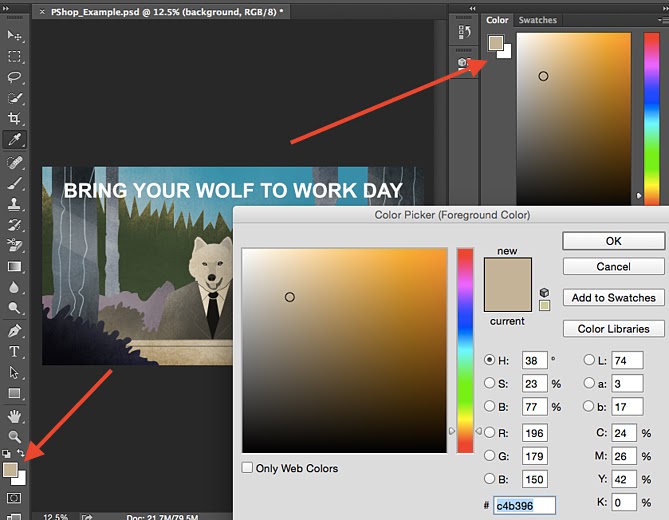Viewport: 669px width, 520px height.
Task: Close the PShop_Example.psd document tab
Action: (x=42, y=12)
